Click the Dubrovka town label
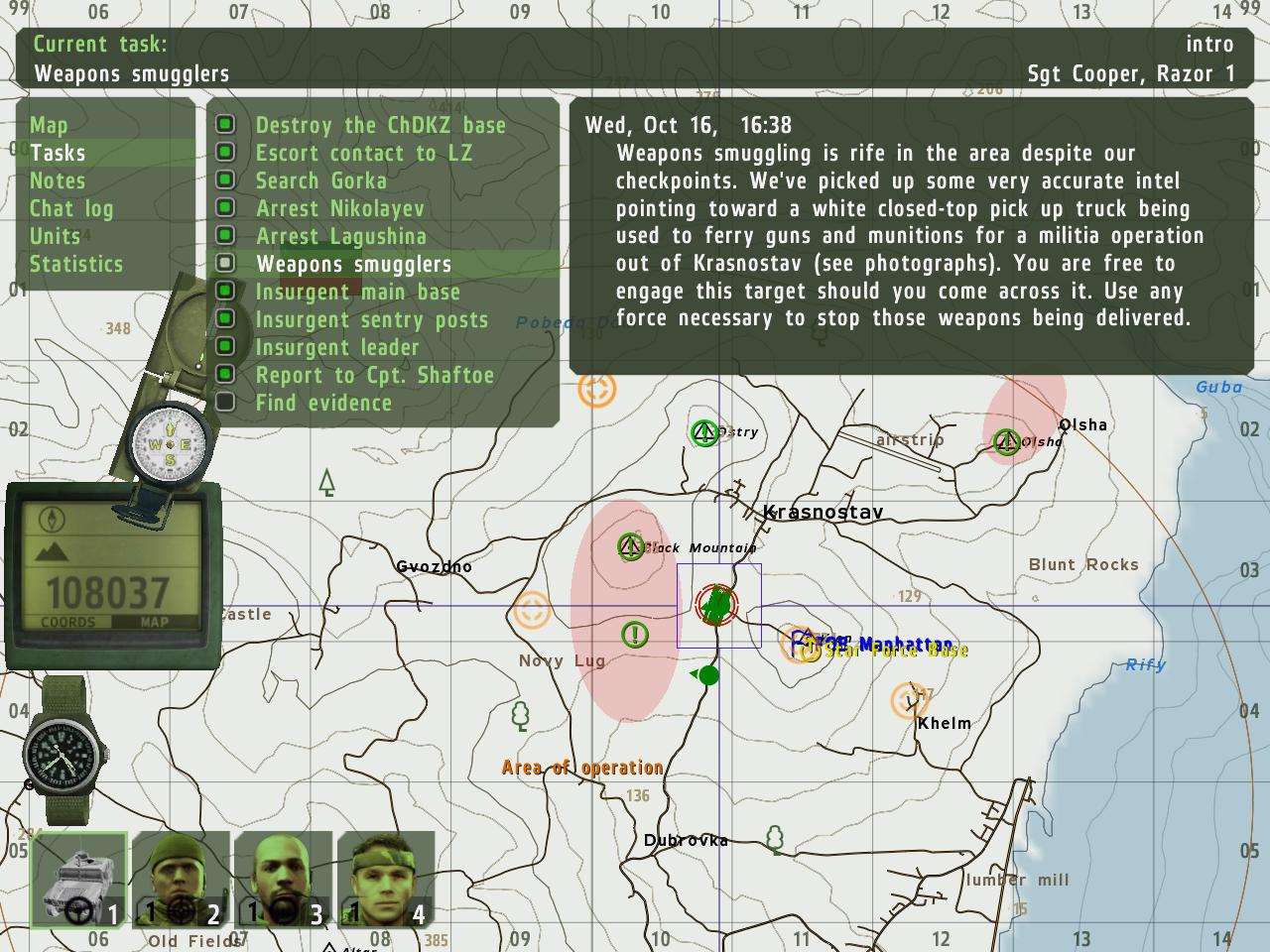The image size is (1270, 952). tap(686, 840)
